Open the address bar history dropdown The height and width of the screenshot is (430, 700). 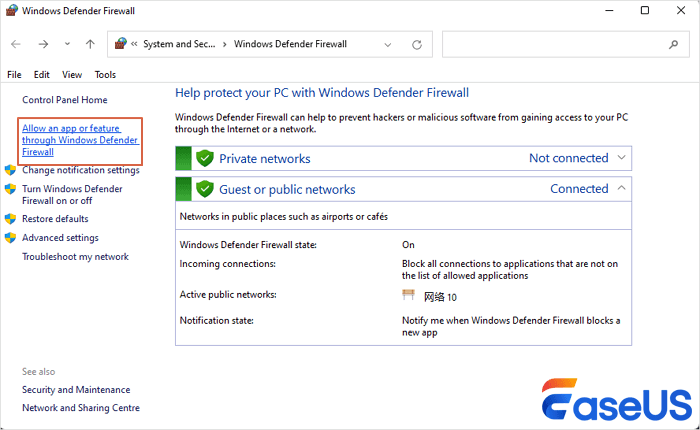(390, 44)
